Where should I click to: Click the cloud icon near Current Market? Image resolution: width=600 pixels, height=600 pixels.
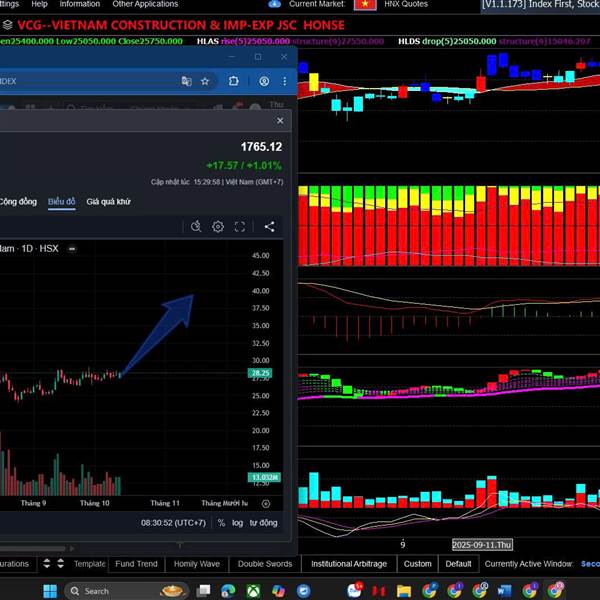point(275,4)
